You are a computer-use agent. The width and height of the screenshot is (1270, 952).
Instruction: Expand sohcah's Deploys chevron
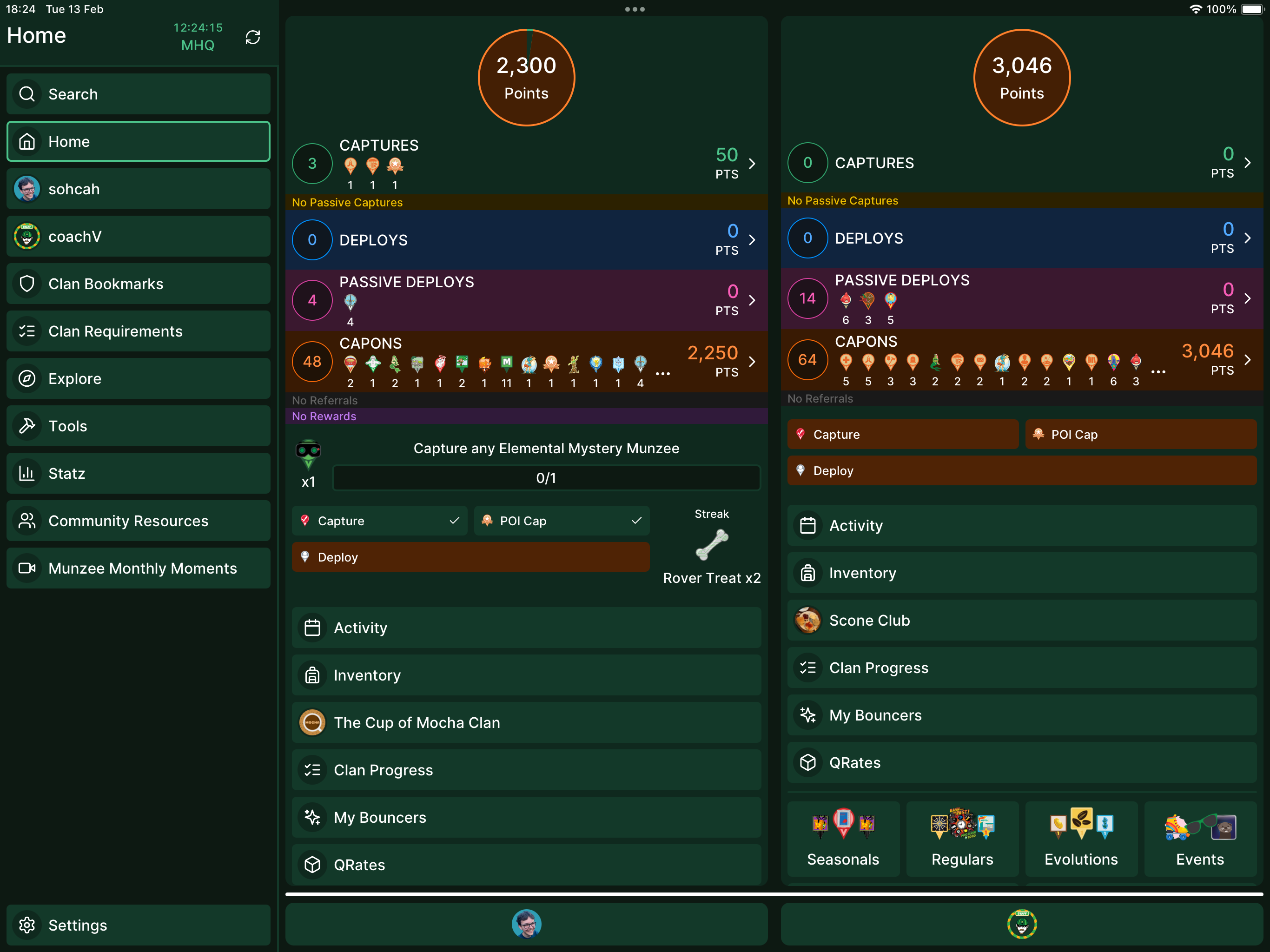click(x=752, y=240)
